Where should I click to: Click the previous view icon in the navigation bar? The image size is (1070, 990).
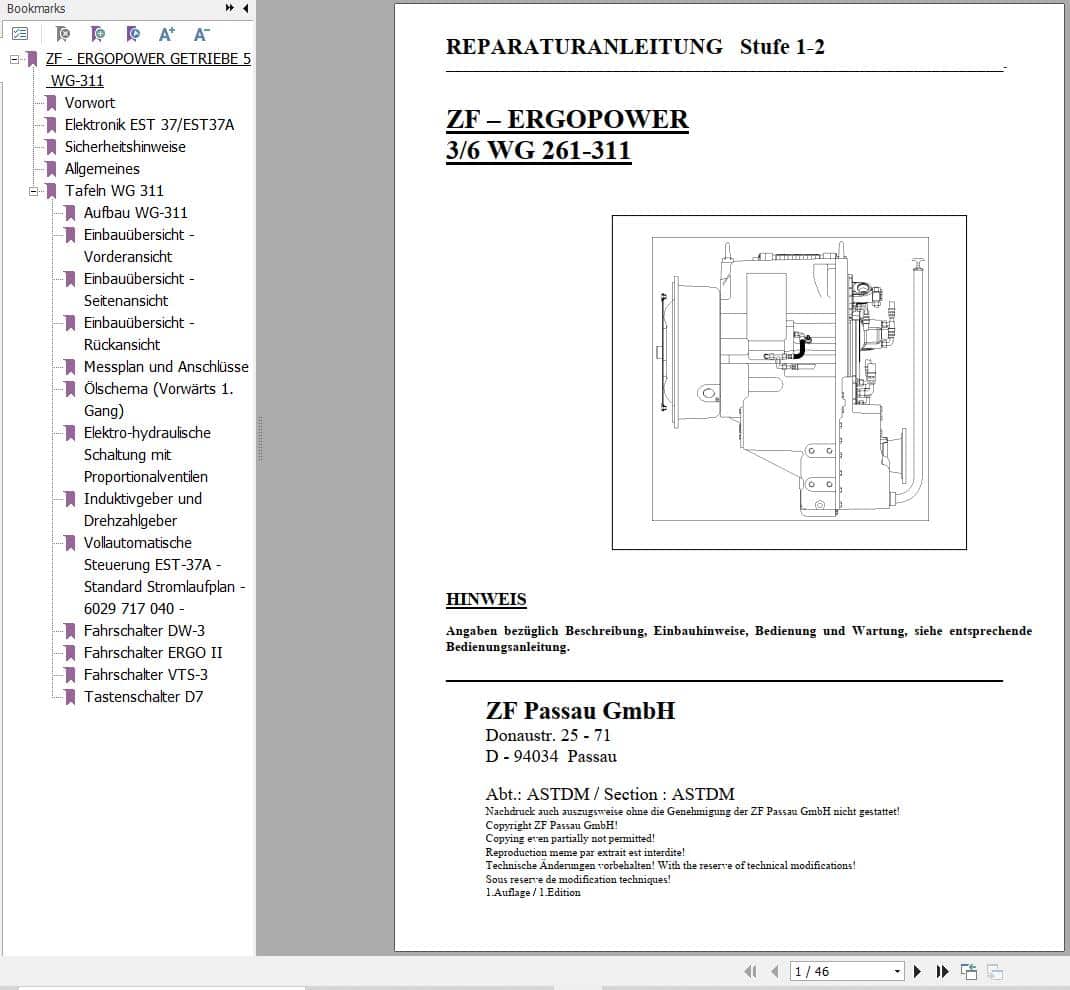pos(969,971)
